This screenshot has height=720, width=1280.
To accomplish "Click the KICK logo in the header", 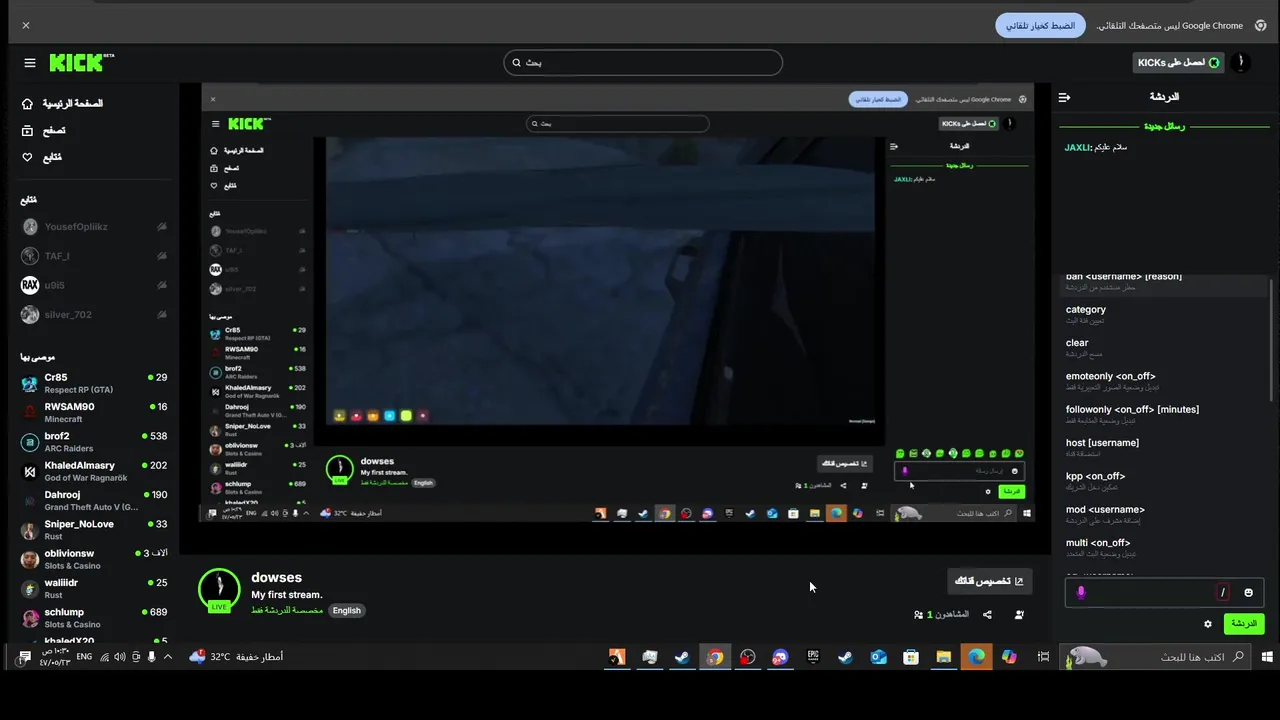I will pos(81,62).
